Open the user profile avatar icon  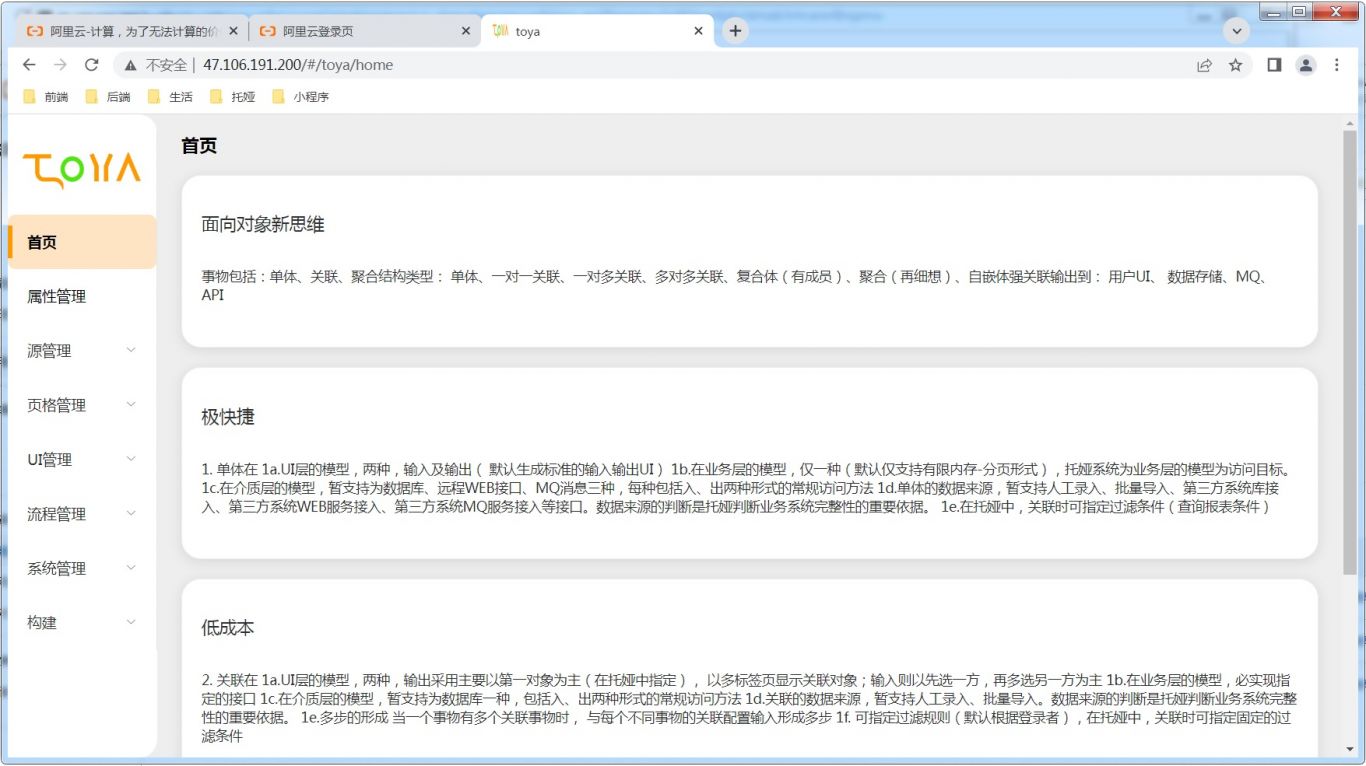pyautogui.click(x=1306, y=65)
